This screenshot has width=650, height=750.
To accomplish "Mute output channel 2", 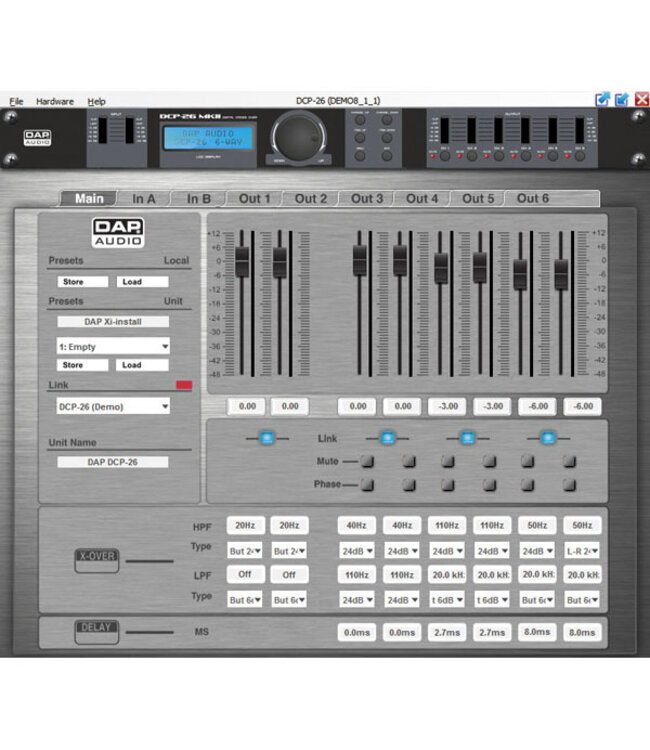I will [x=409, y=461].
